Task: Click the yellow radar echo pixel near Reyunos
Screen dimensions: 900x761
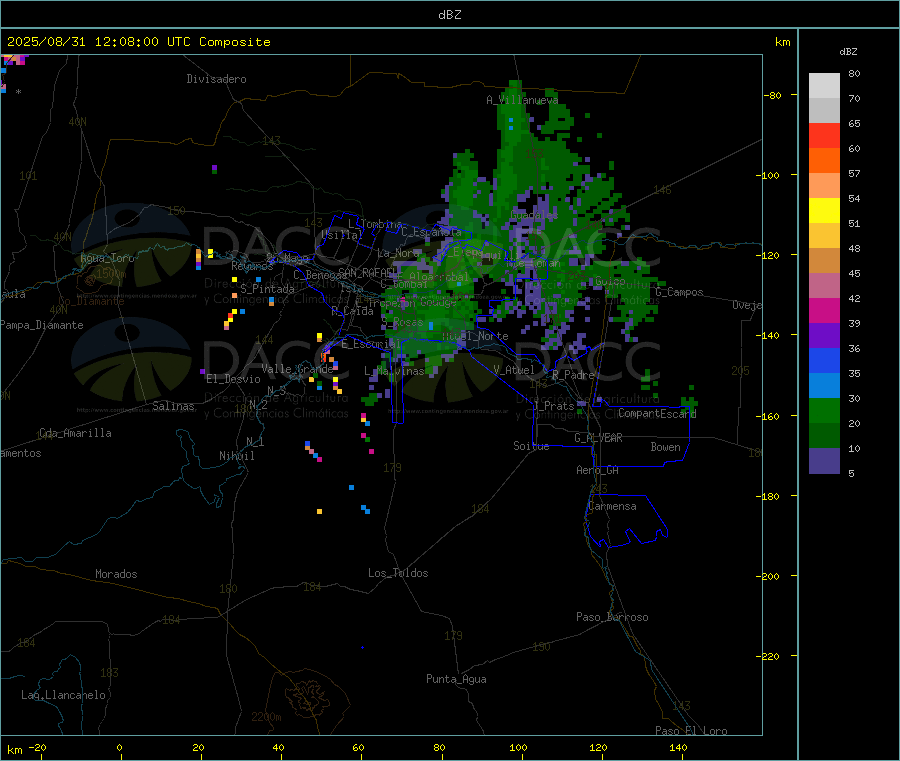Action: 234,279
